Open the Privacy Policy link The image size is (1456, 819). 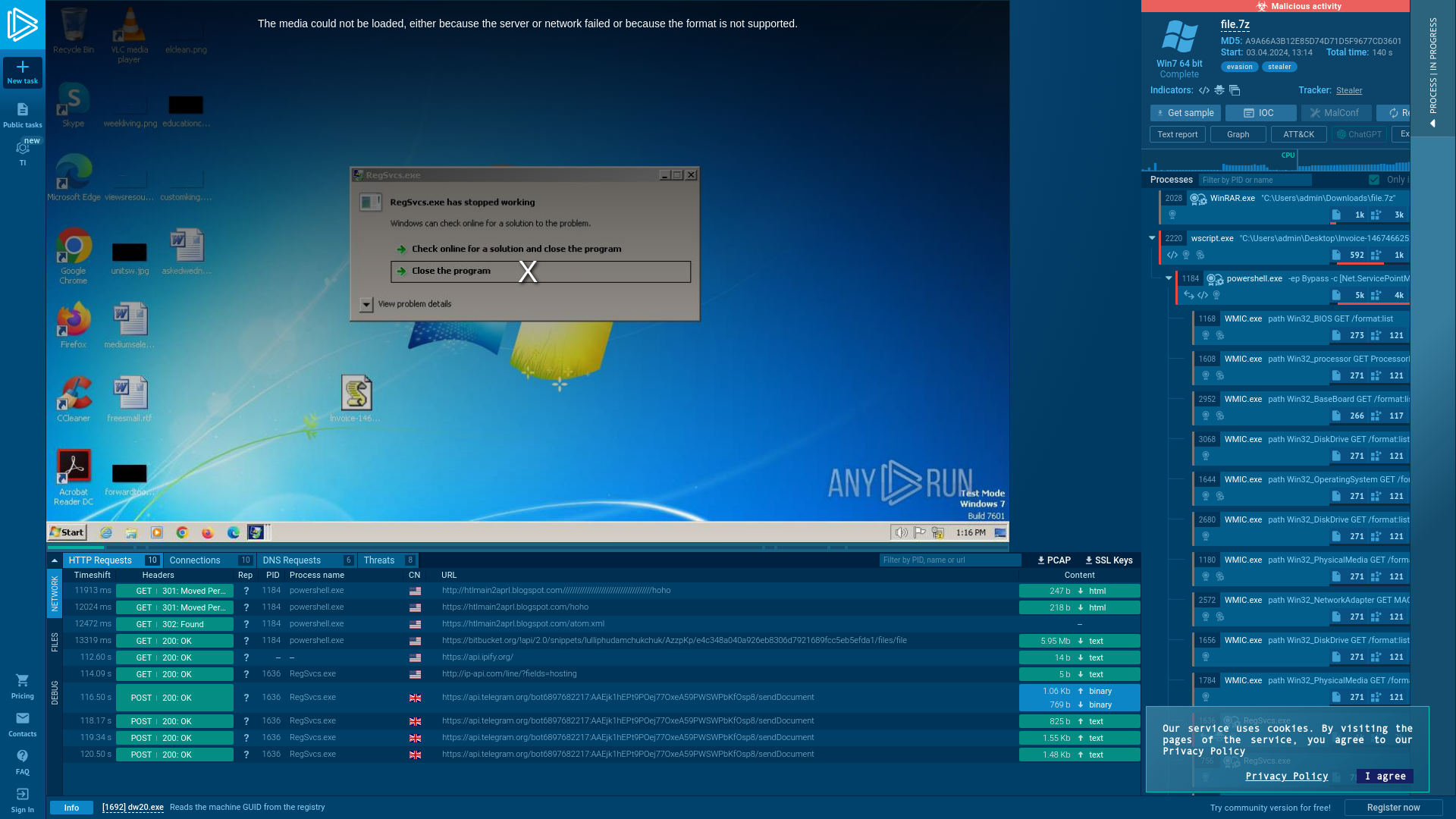pos(1286,777)
